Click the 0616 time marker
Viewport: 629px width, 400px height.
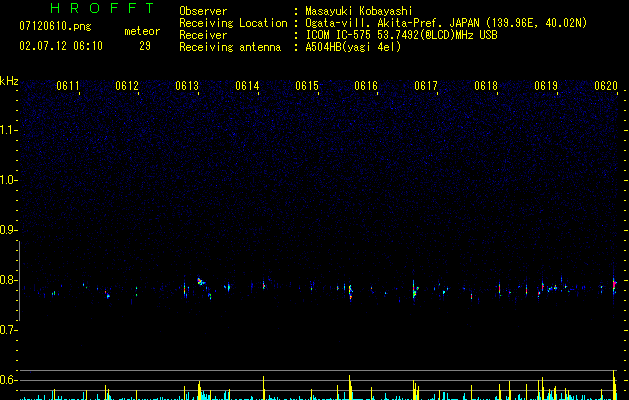pos(366,86)
